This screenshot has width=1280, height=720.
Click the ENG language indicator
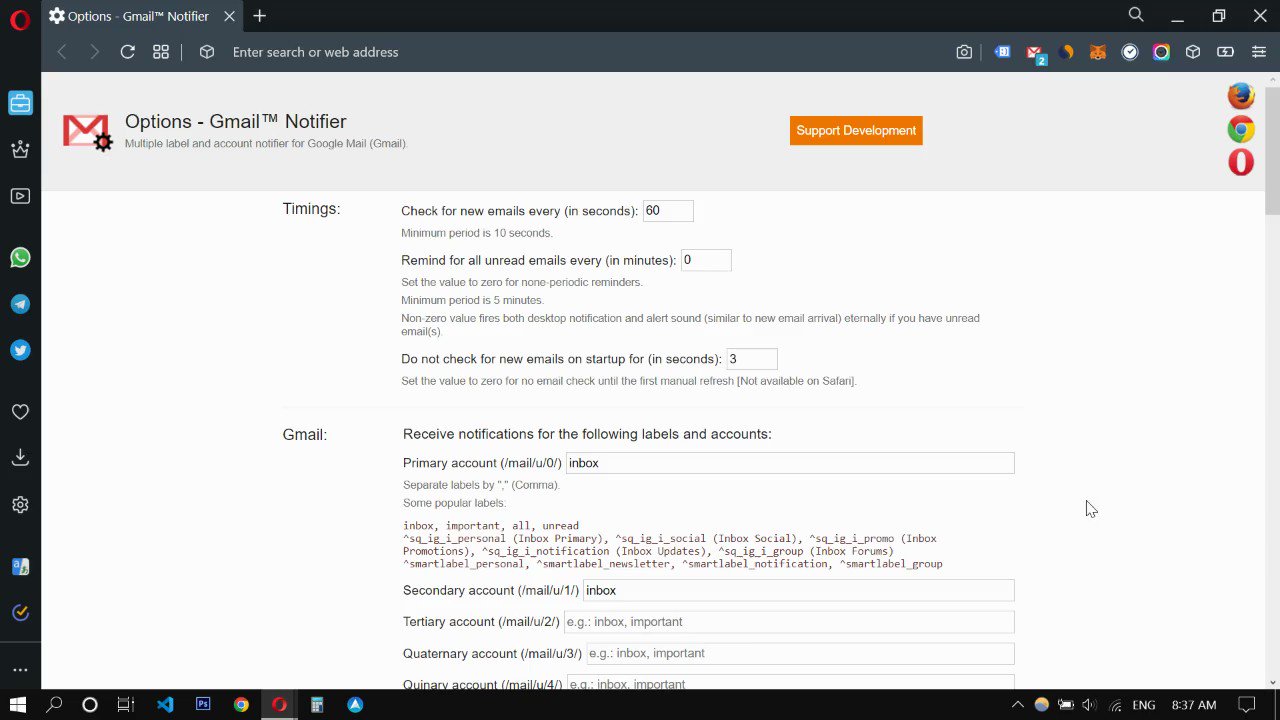click(1144, 705)
